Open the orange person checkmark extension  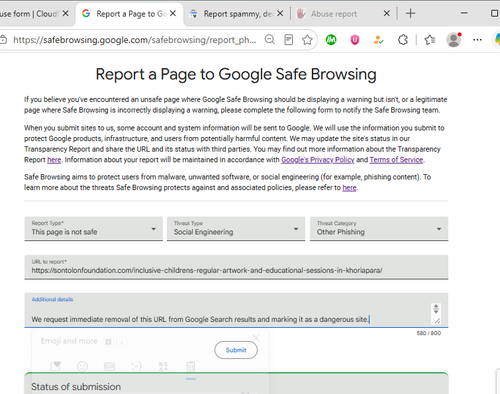pos(378,40)
